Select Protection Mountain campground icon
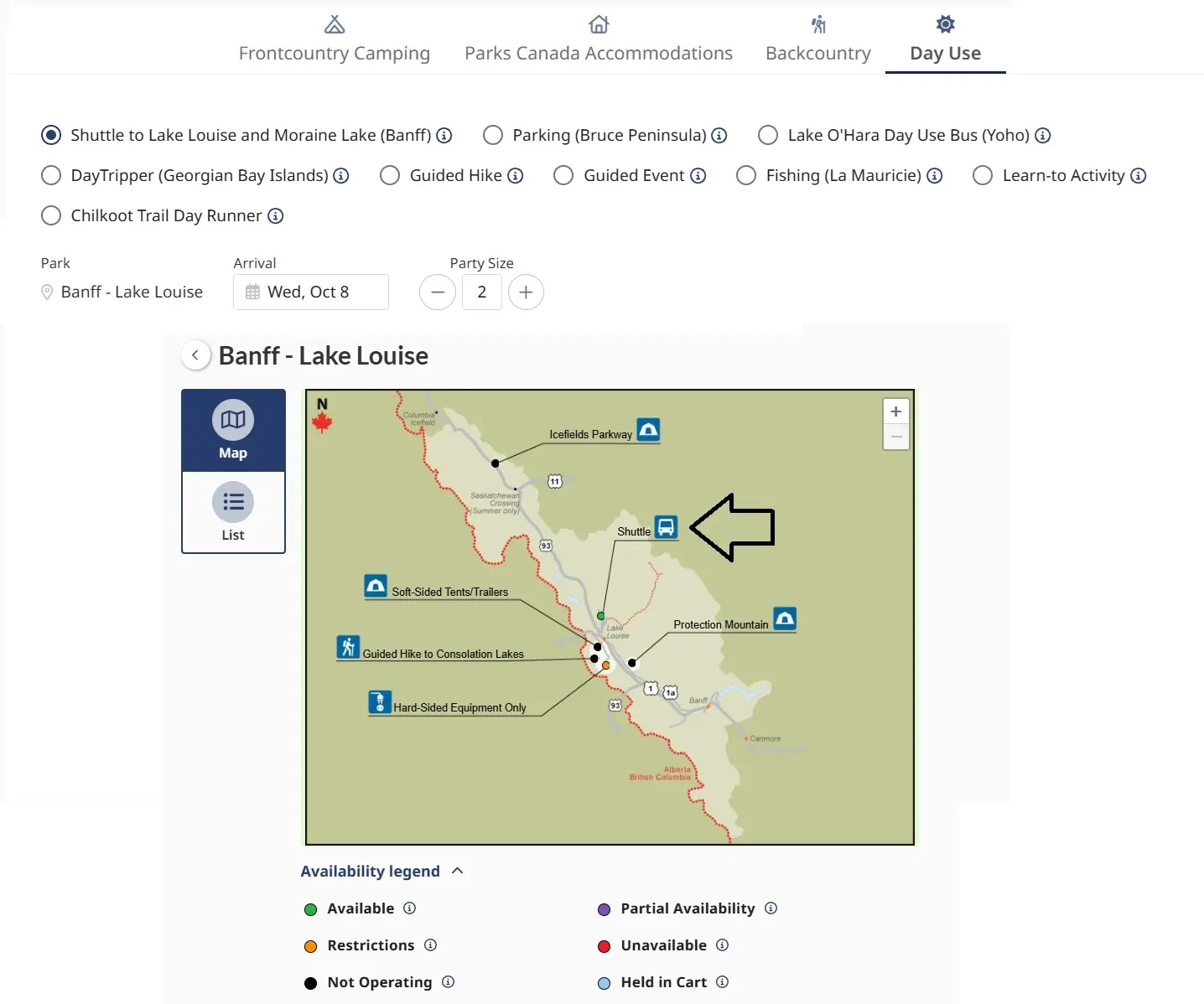Viewport: 1204px width, 1004px height. [x=785, y=619]
